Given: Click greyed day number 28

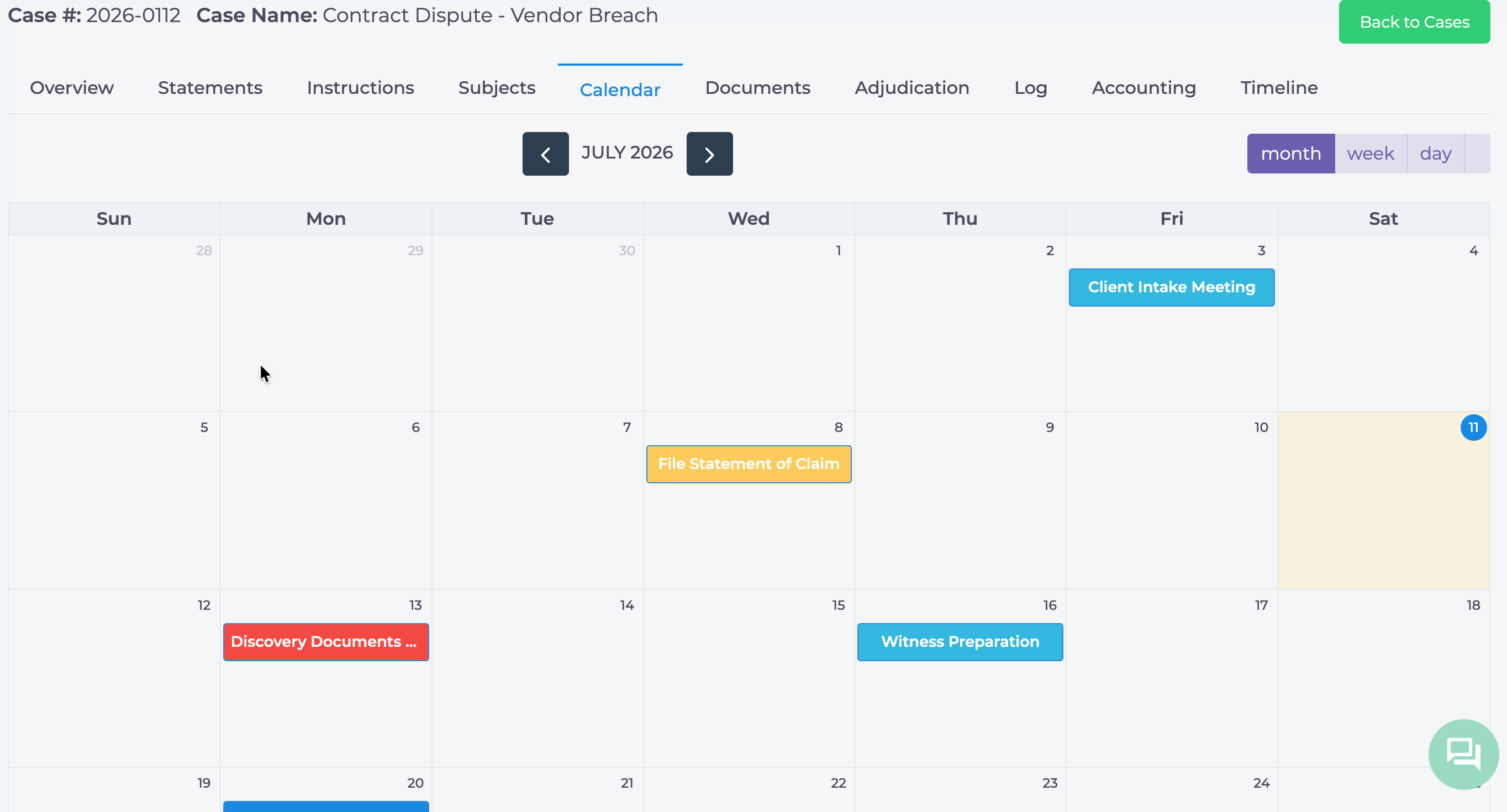Looking at the screenshot, I should pos(204,250).
